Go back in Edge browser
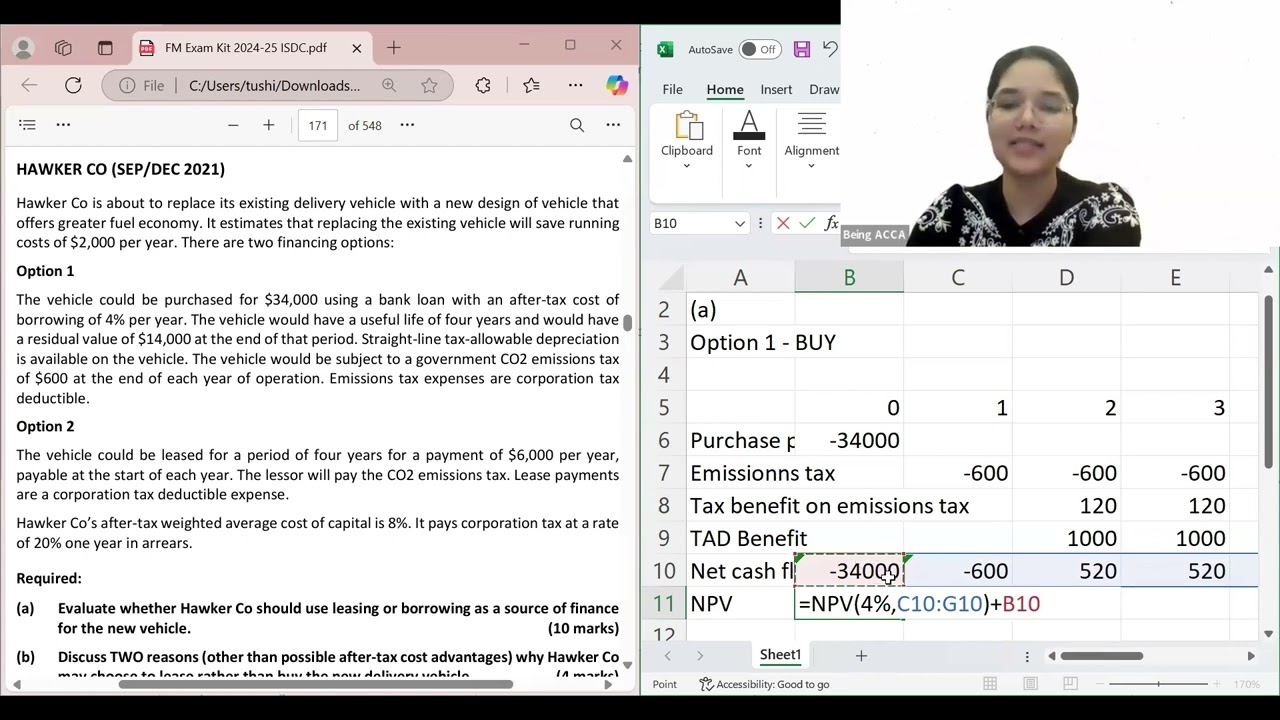Viewport: 1280px width, 720px height. click(29, 86)
